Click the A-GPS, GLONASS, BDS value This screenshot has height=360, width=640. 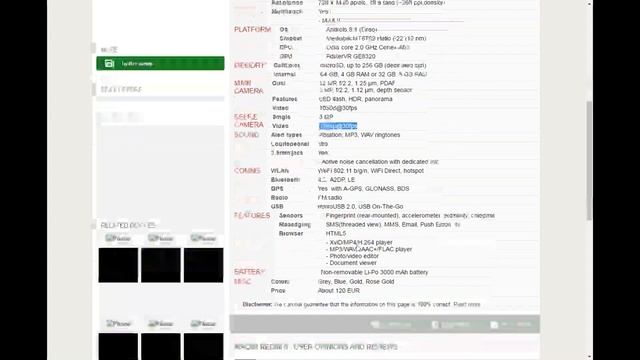coord(363,189)
